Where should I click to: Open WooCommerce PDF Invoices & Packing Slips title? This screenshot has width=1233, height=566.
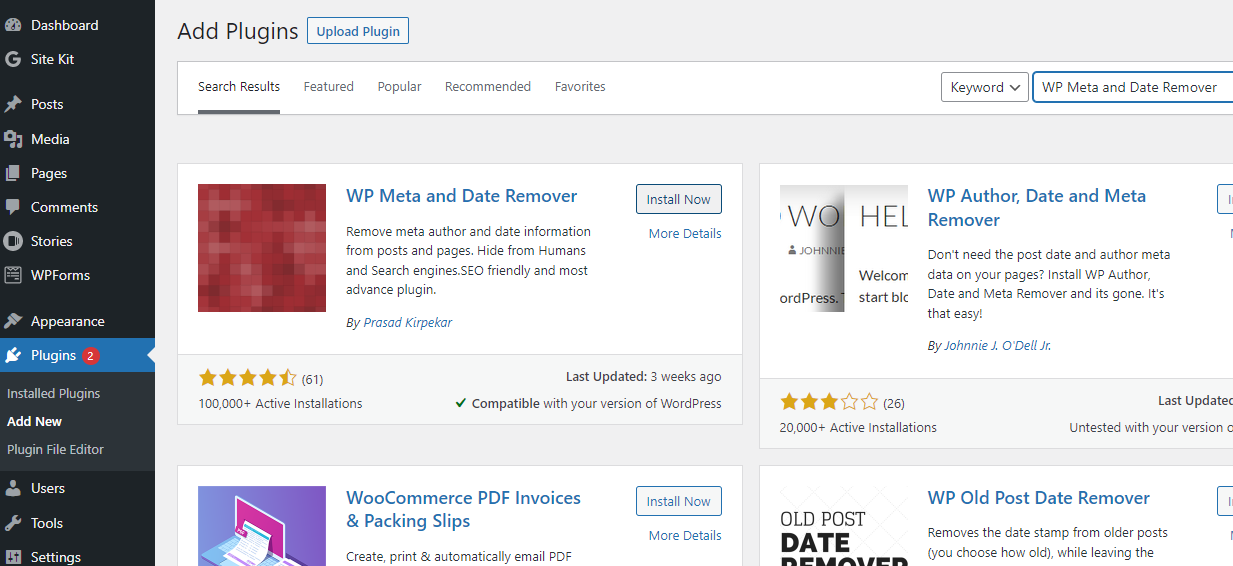(464, 510)
